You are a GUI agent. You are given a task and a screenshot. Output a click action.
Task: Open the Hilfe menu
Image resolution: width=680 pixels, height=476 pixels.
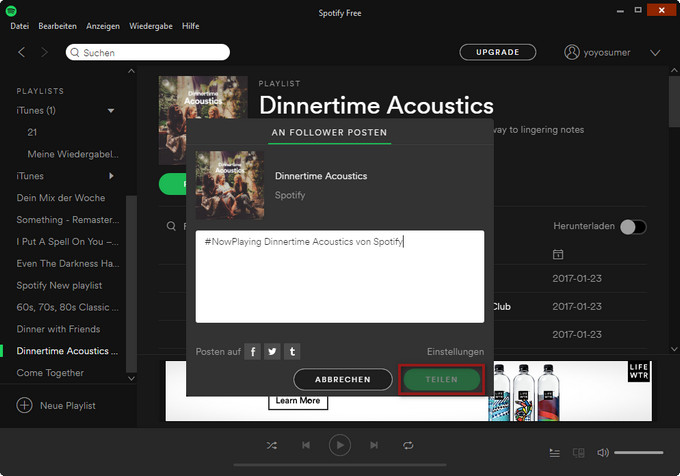point(190,26)
